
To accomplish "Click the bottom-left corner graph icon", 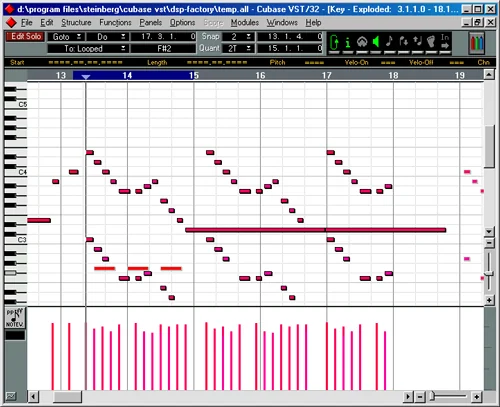I will [11, 397].
